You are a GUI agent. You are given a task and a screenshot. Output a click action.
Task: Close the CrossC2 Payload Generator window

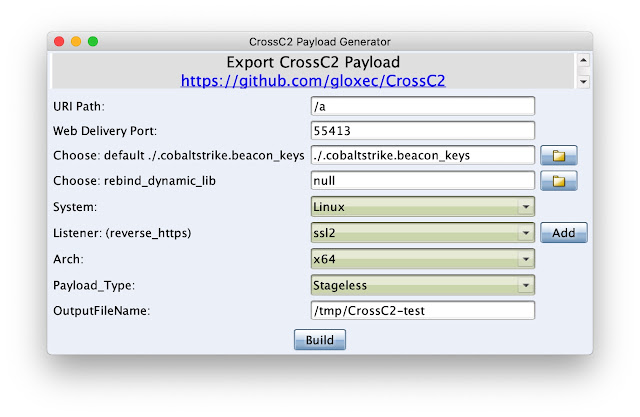point(59,42)
